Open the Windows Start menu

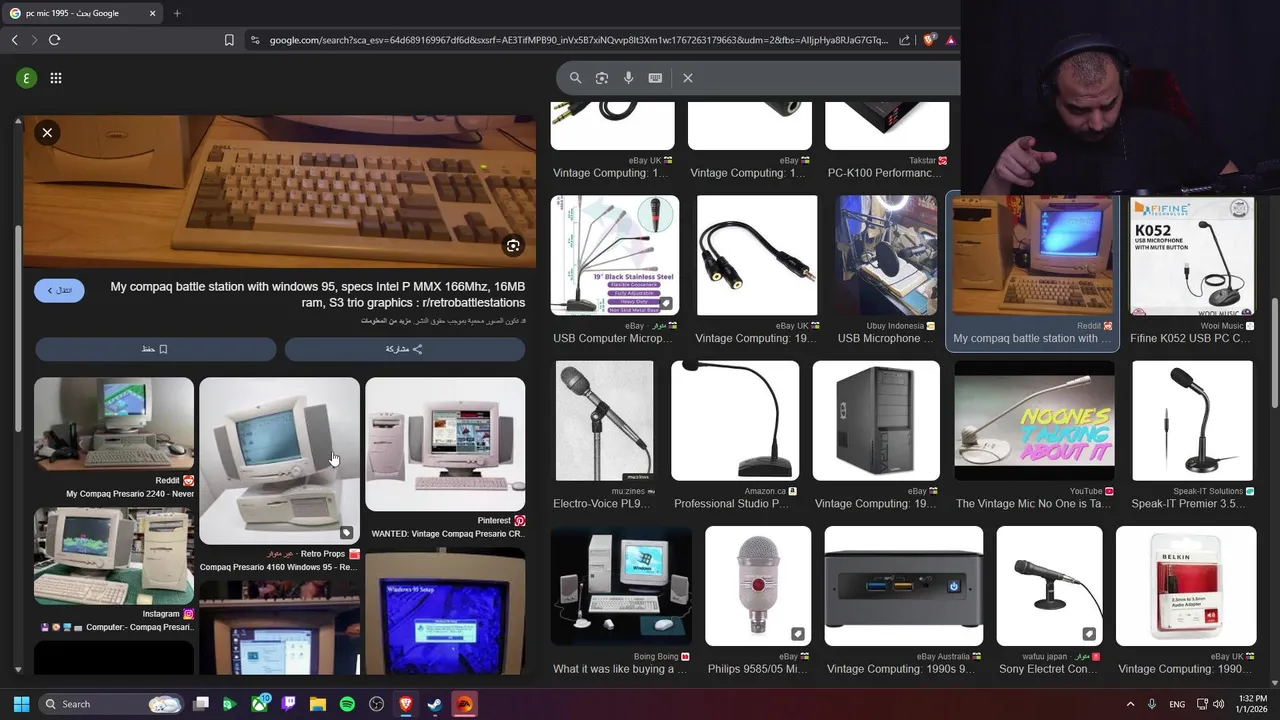coord(21,704)
